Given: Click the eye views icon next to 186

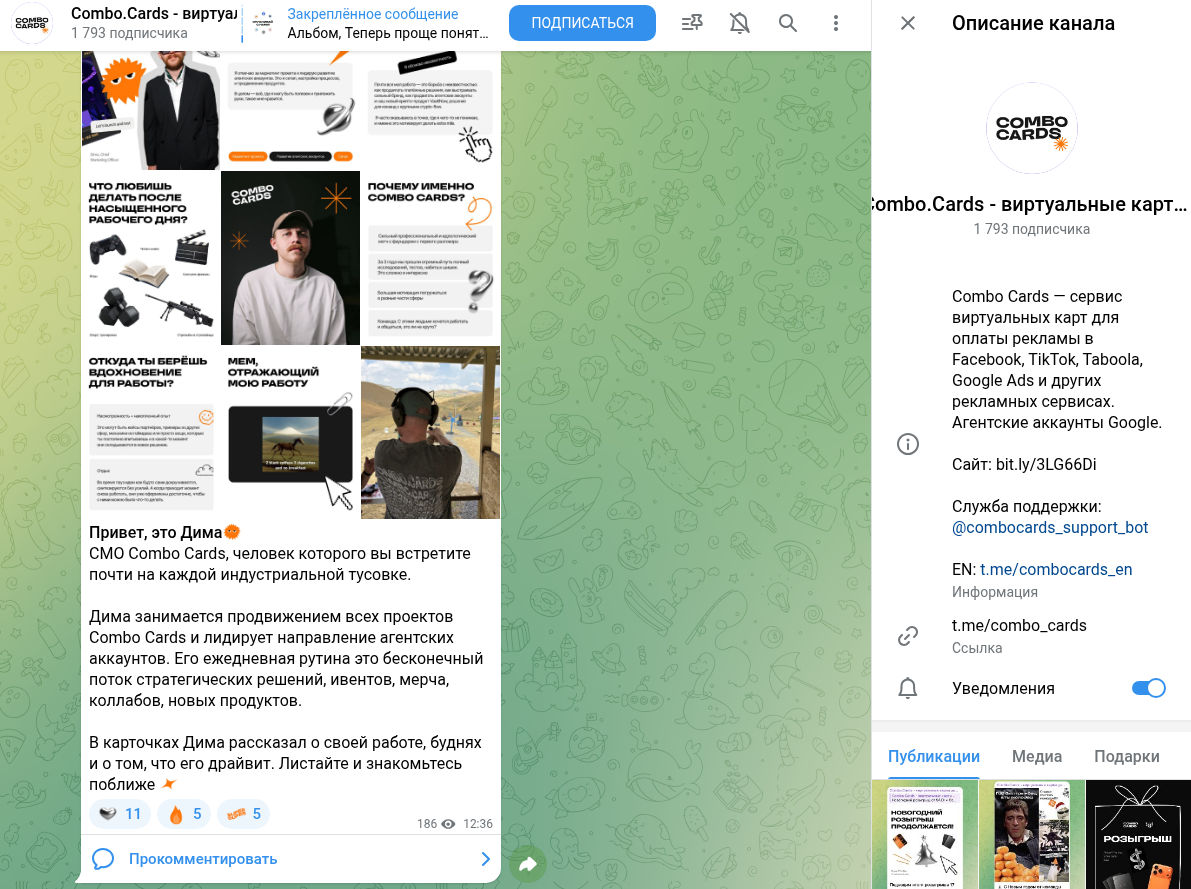Looking at the screenshot, I should (x=448, y=824).
